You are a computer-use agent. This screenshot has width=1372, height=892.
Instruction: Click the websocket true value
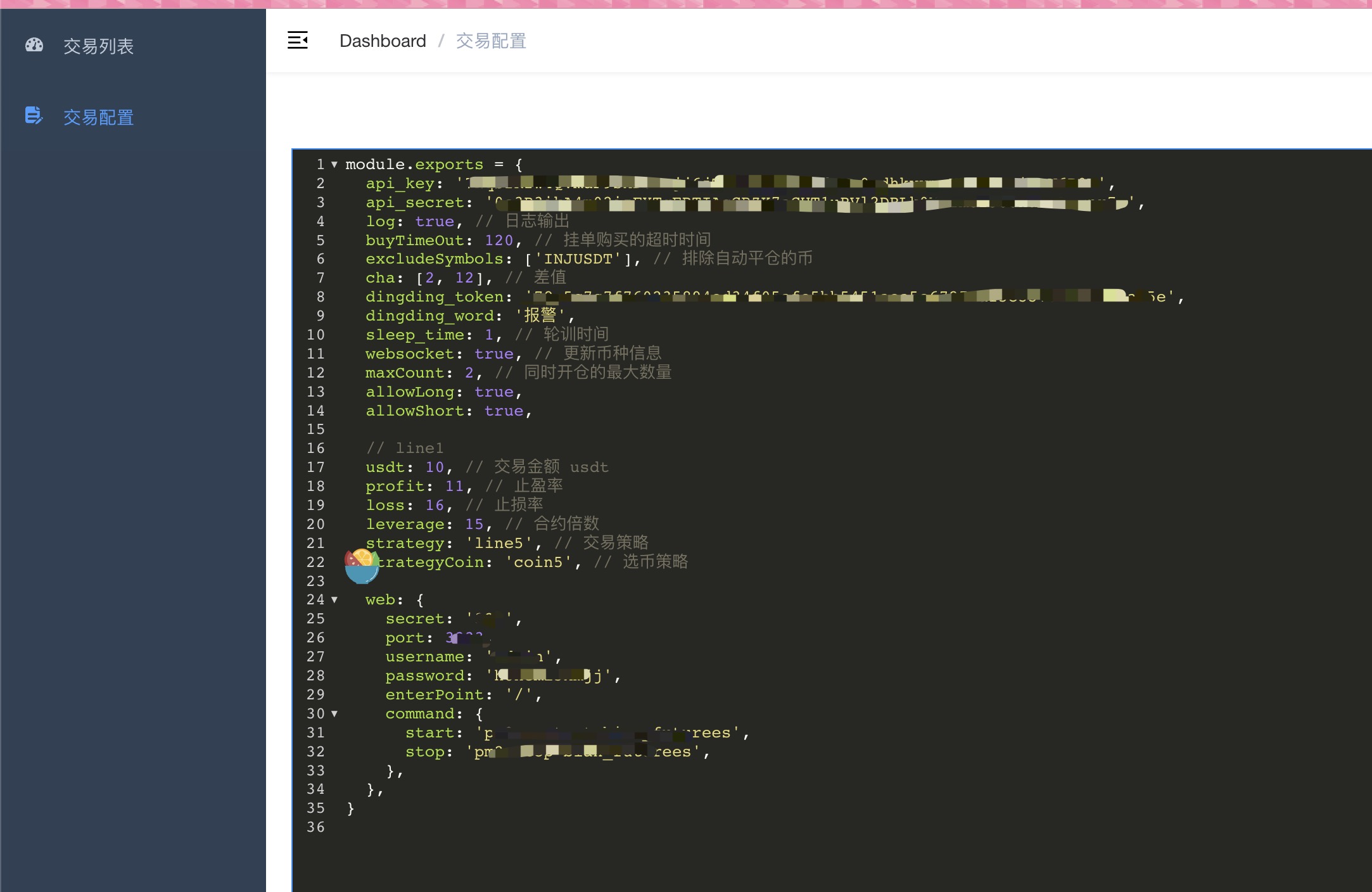(493, 354)
